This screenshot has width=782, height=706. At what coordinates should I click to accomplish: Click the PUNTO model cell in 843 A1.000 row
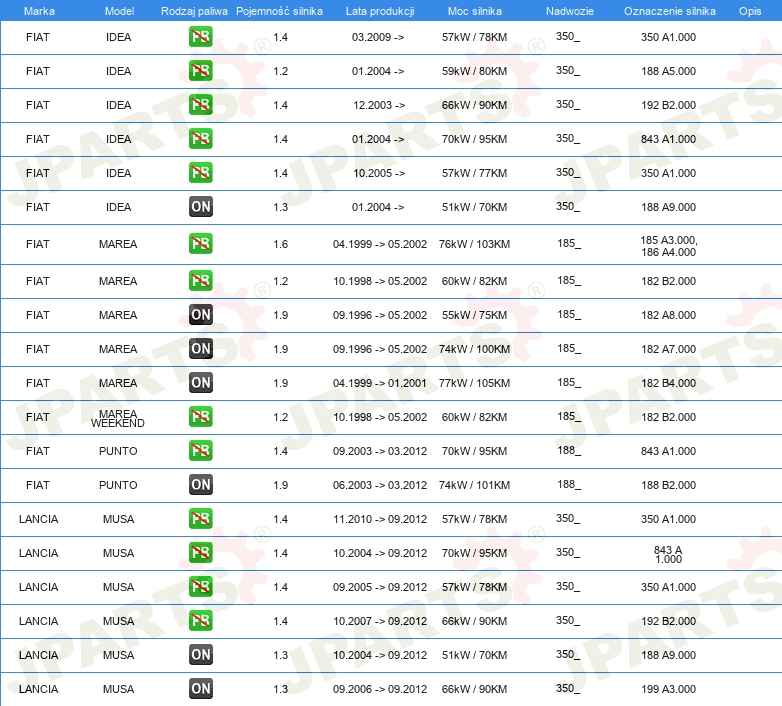click(x=118, y=451)
